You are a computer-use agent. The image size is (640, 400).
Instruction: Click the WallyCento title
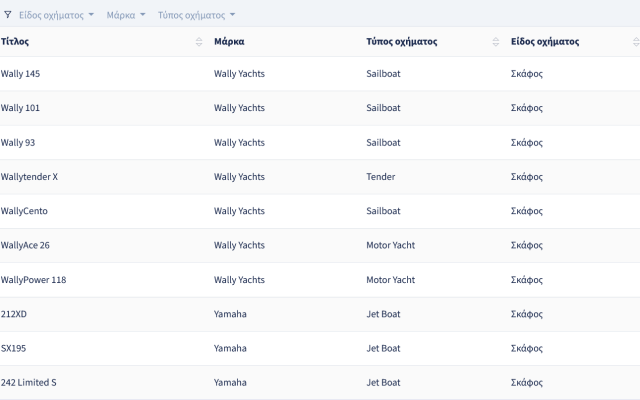click(25, 211)
